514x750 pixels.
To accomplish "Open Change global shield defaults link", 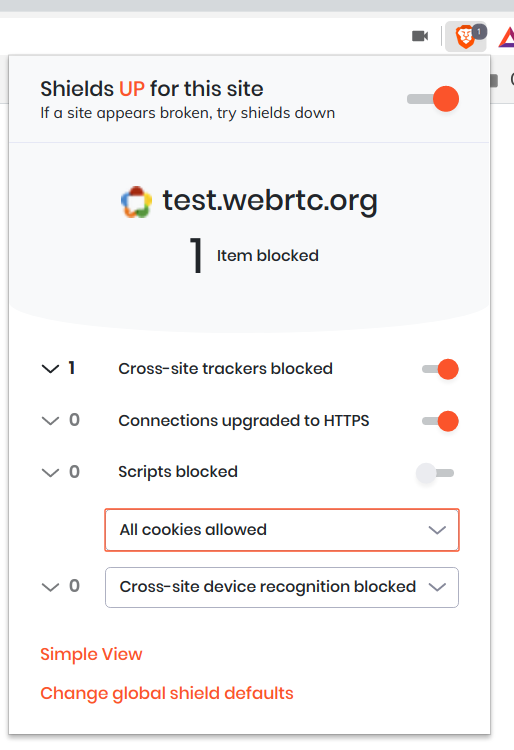I will click(167, 694).
